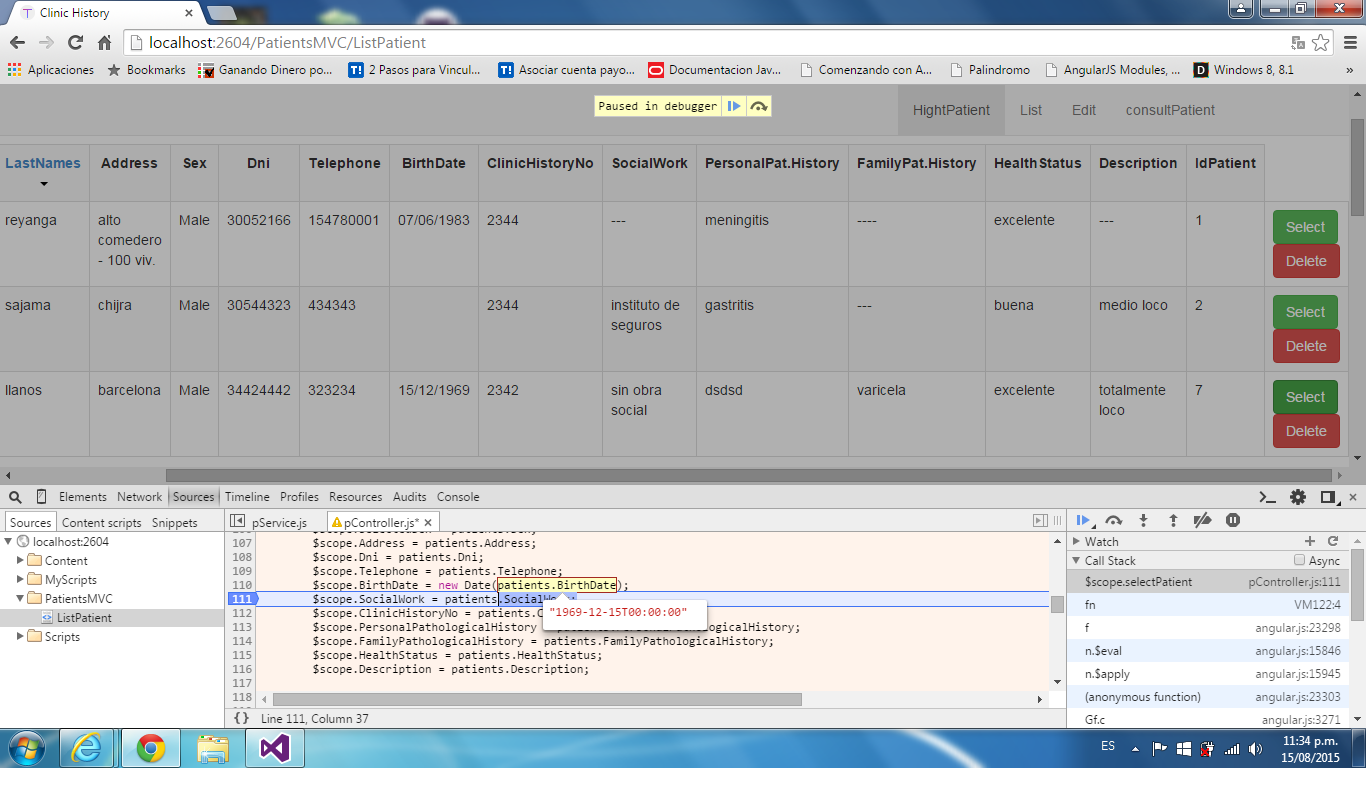
Task: Open the Snippets navigator tab
Action: tap(175, 522)
